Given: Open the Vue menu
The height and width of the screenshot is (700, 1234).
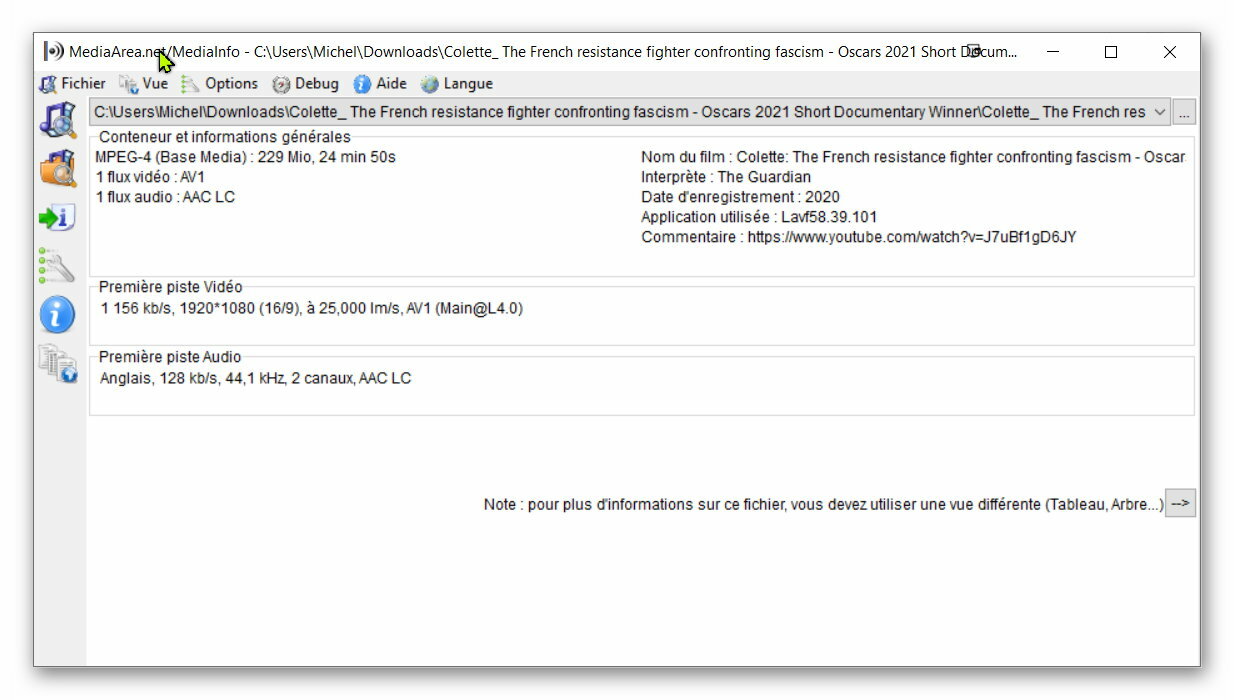Looking at the screenshot, I should 144,84.
